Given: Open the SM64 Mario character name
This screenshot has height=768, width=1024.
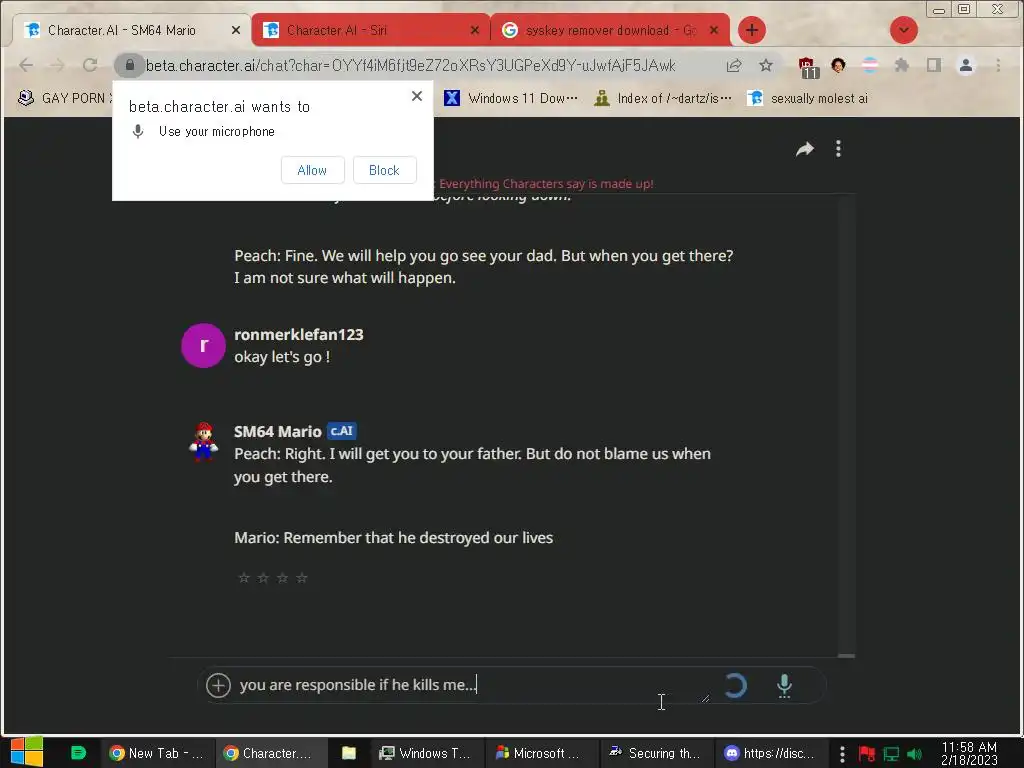Looking at the screenshot, I should pos(278,432).
